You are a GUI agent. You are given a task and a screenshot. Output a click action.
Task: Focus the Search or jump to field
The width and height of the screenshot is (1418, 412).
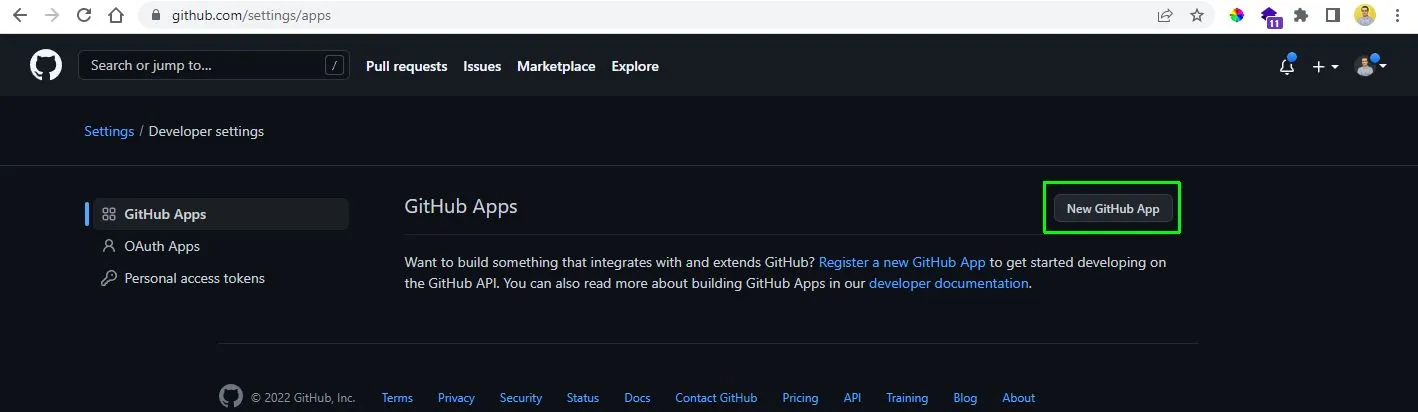pos(214,66)
